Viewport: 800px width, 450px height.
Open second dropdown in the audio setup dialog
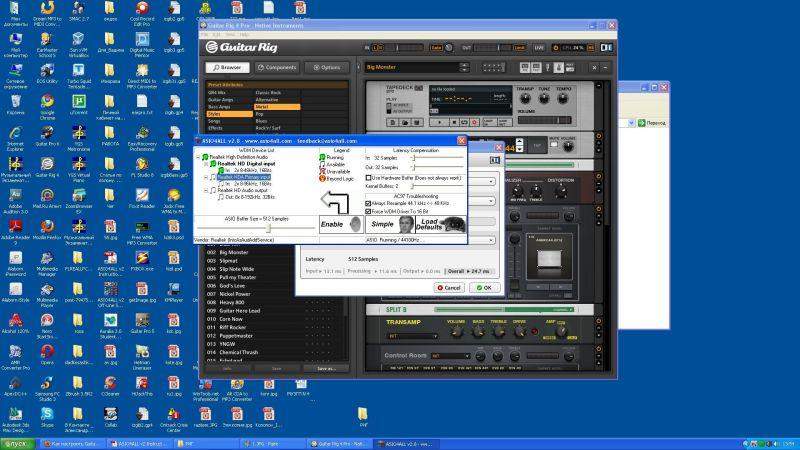point(491,201)
